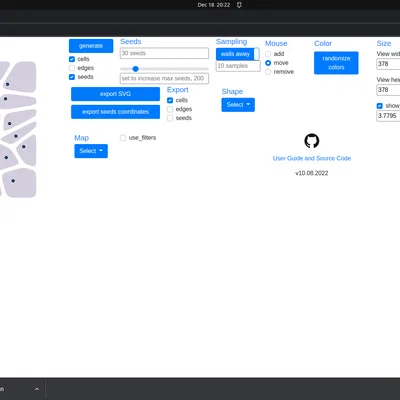Select the remove mouse mode radio

(x=268, y=72)
